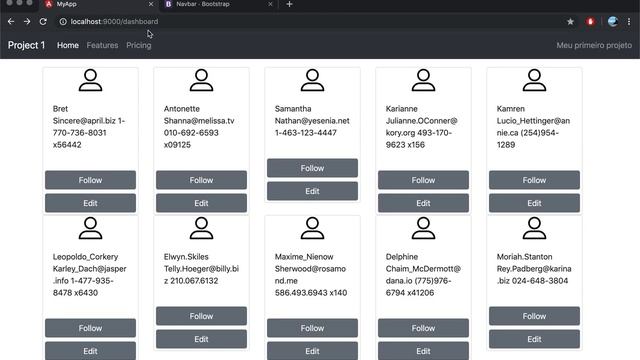Close the MyApp tab
The image size is (640, 360).
(151, 4)
